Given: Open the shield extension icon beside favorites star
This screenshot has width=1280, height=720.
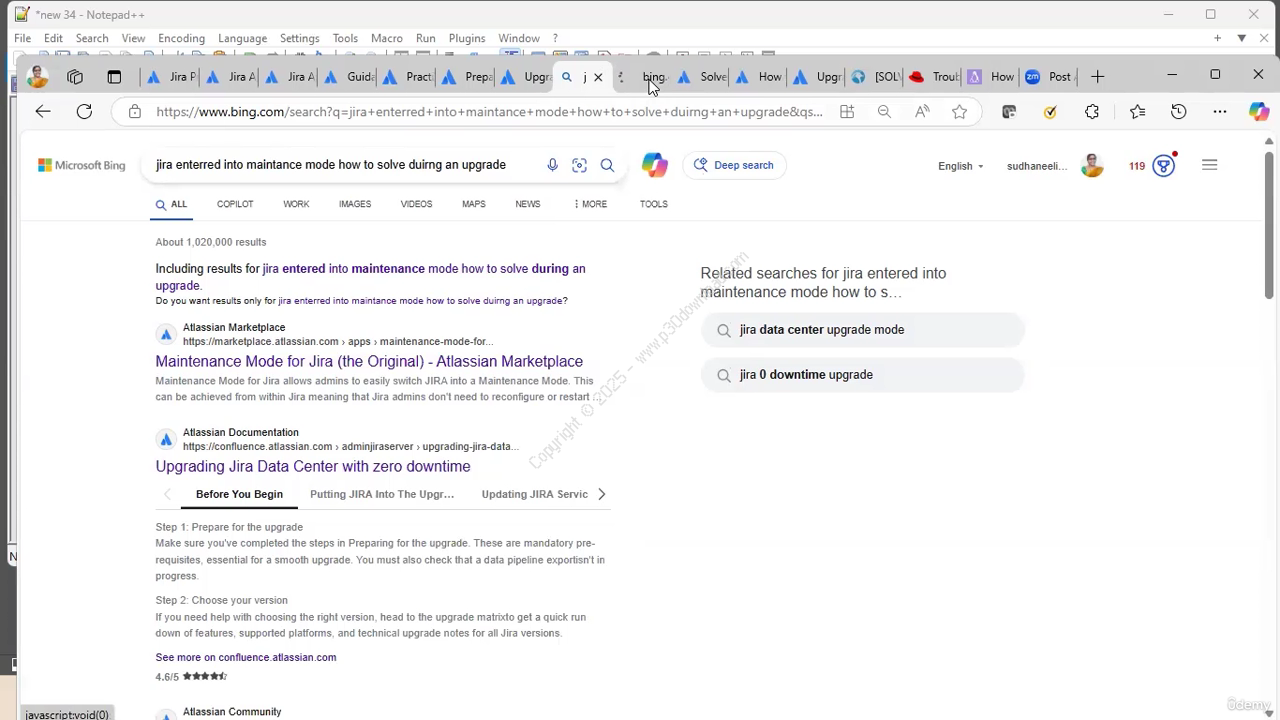Looking at the screenshot, I should click(1009, 112).
